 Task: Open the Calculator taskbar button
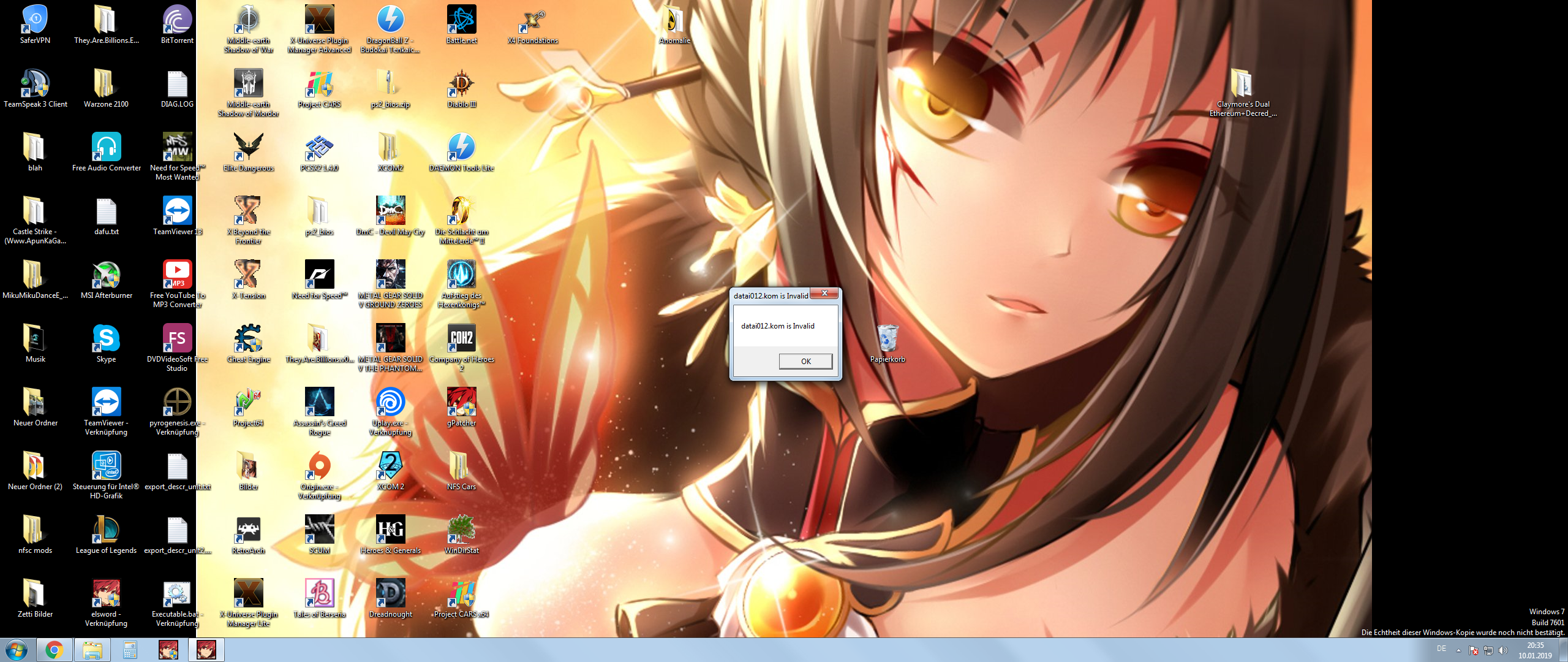[x=130, y=650]
